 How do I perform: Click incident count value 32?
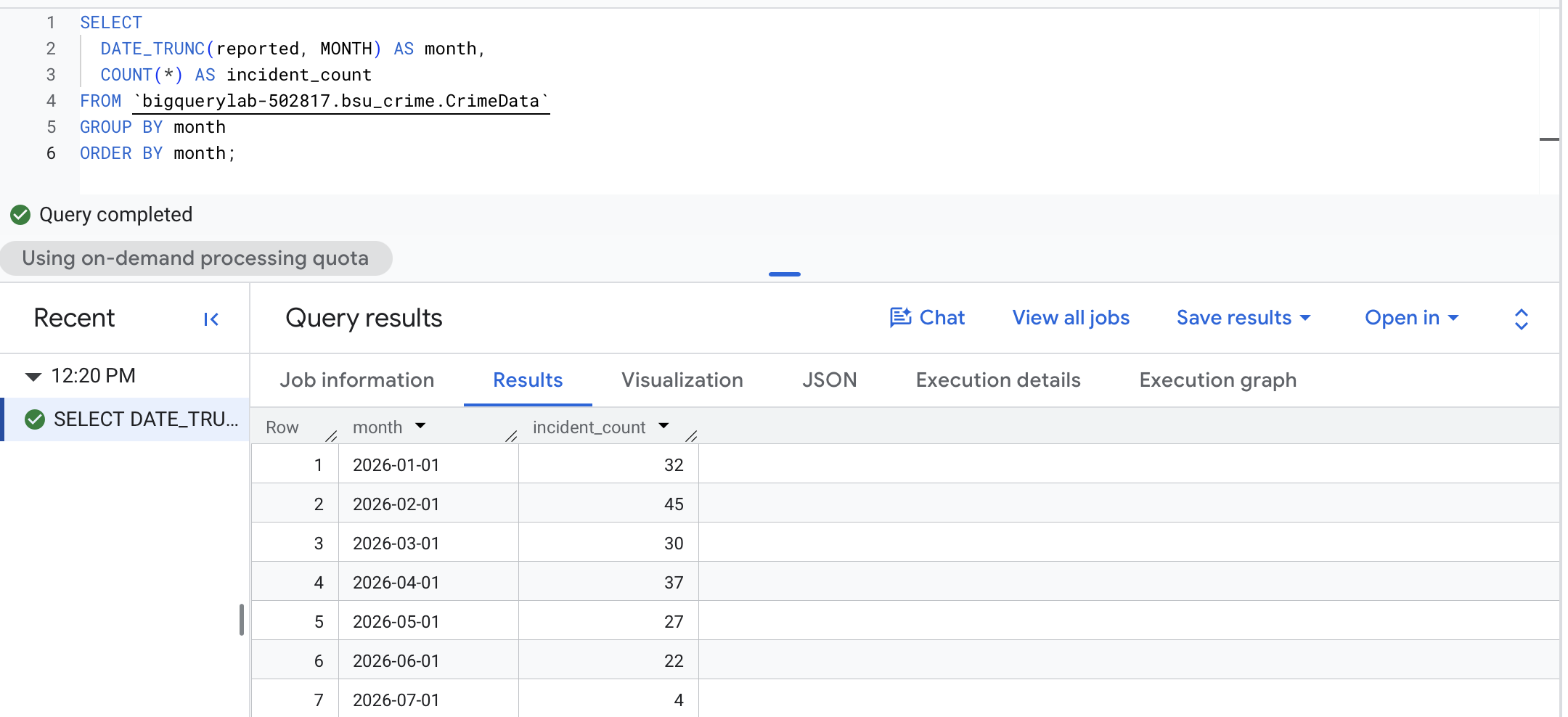tap(674, 465)
